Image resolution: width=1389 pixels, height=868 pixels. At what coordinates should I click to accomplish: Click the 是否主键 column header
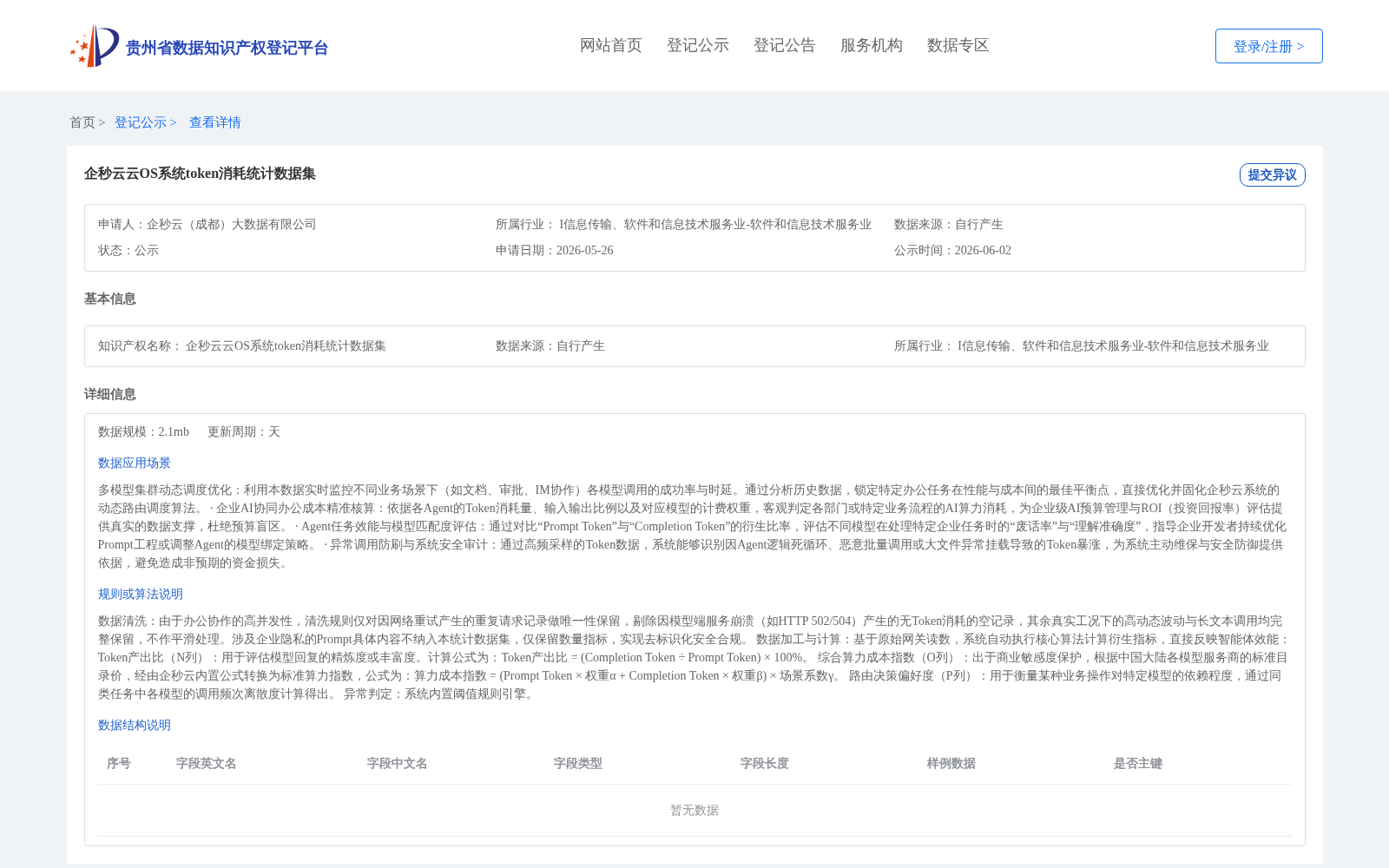[x=1138, y=763]
